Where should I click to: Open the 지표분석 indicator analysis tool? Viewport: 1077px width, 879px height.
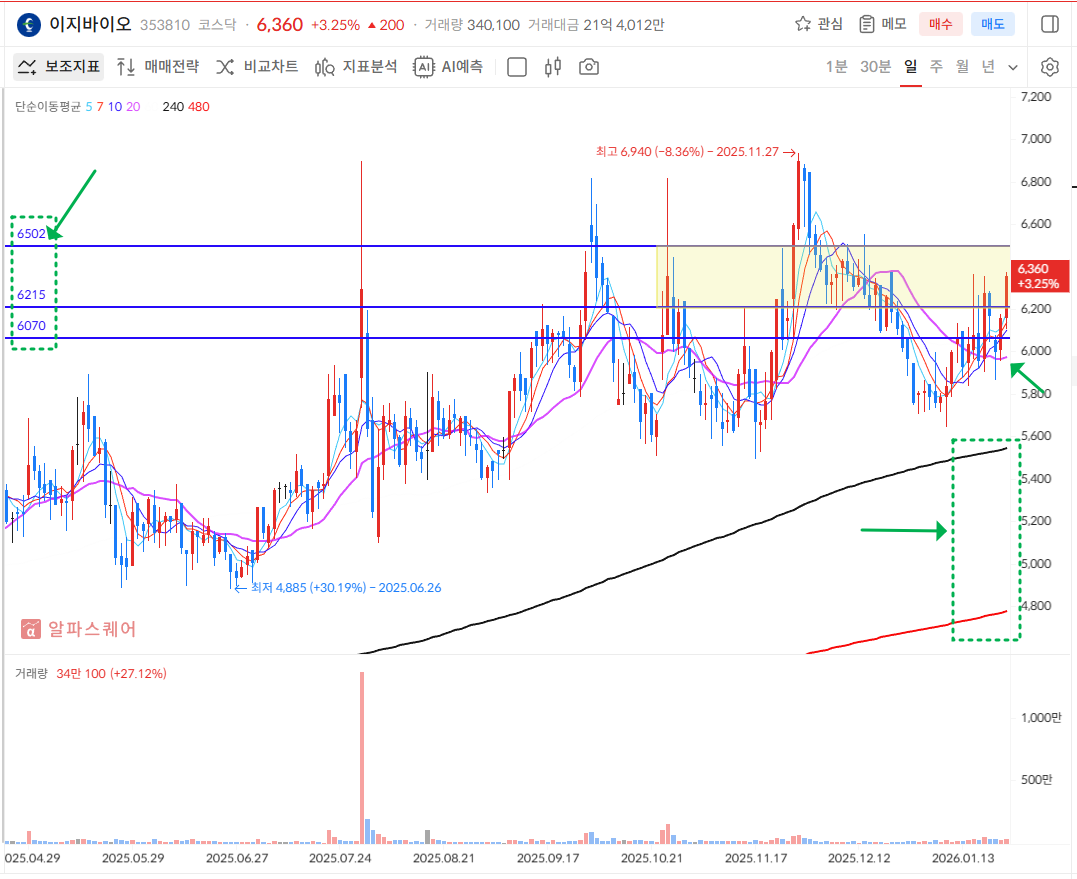click(356, 67)
